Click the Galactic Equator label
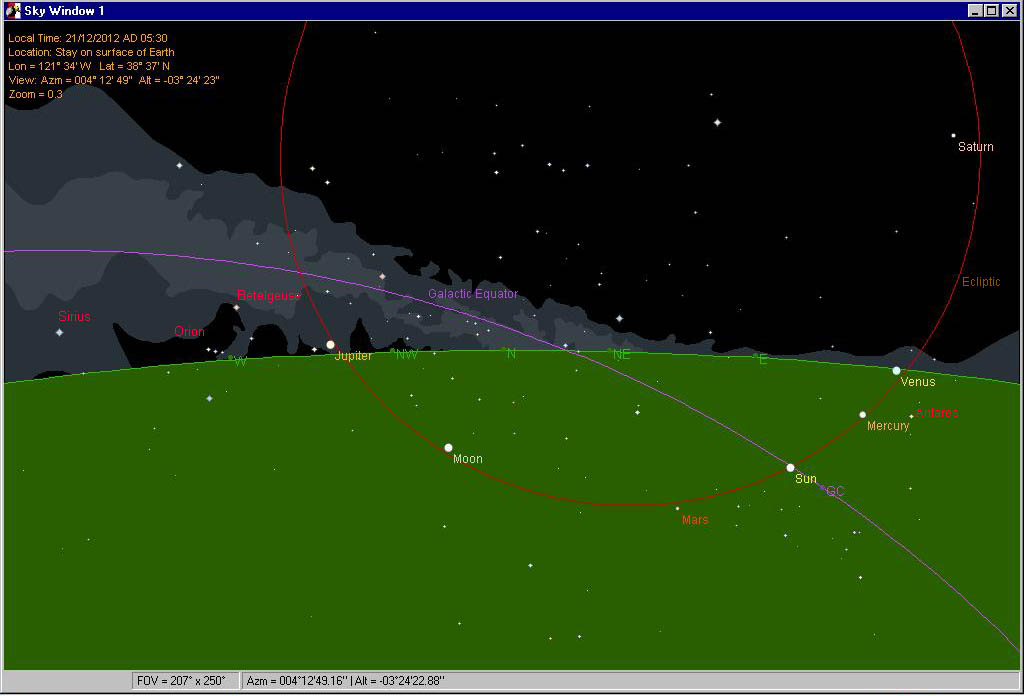The image size is (1024, 696). (x=473, y=294)
